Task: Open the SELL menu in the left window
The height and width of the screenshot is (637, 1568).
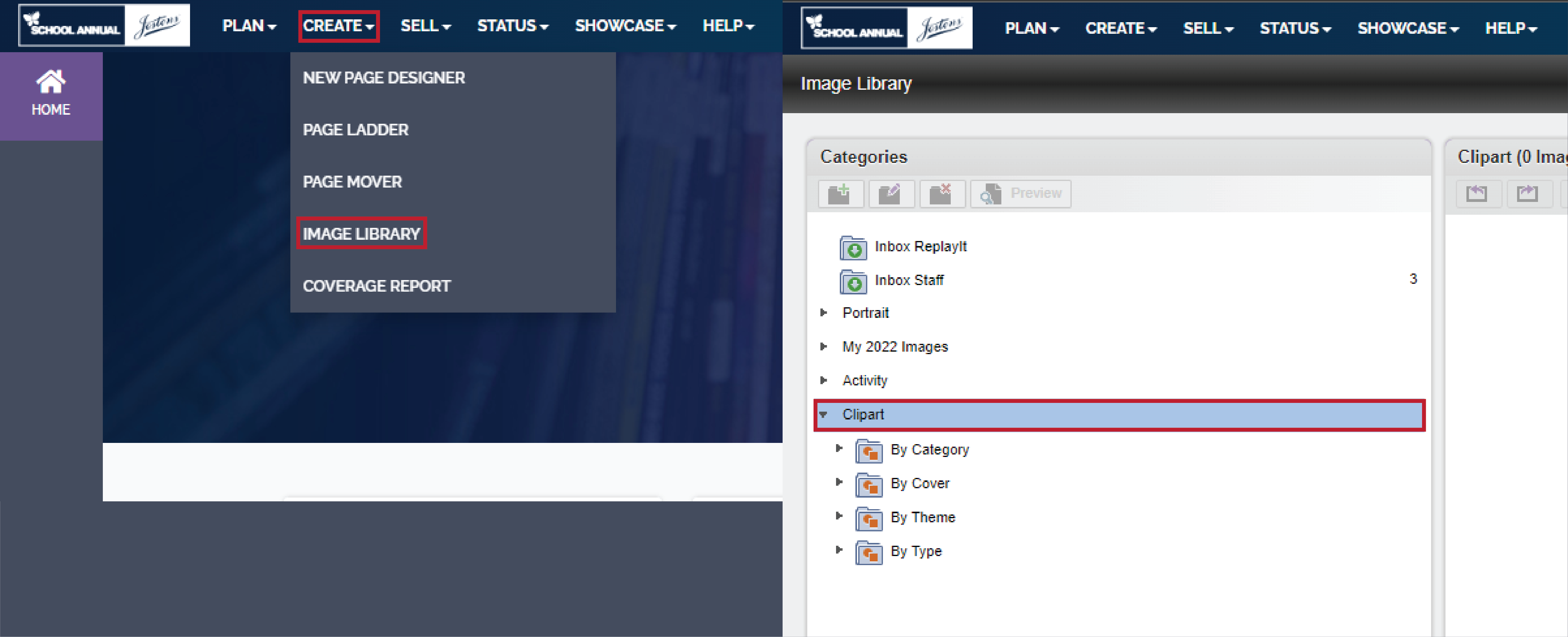Action: click(425, 26)
